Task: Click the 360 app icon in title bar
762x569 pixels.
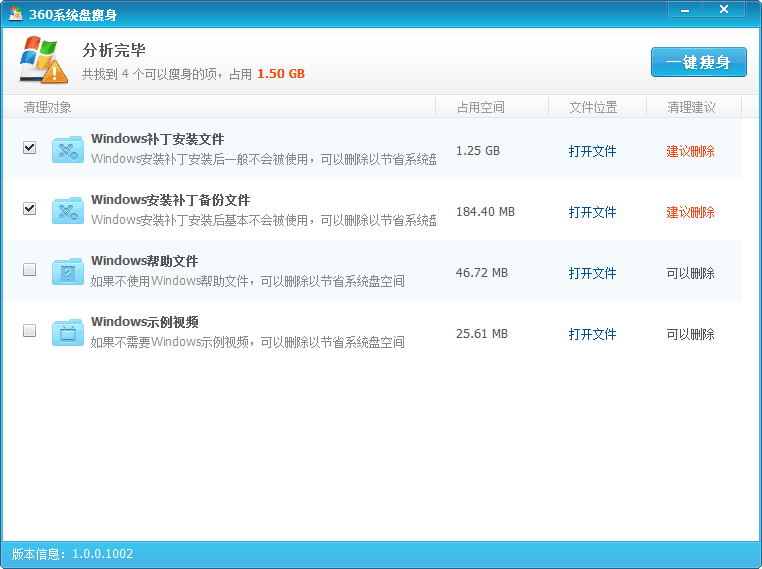Action: point(16,13)
